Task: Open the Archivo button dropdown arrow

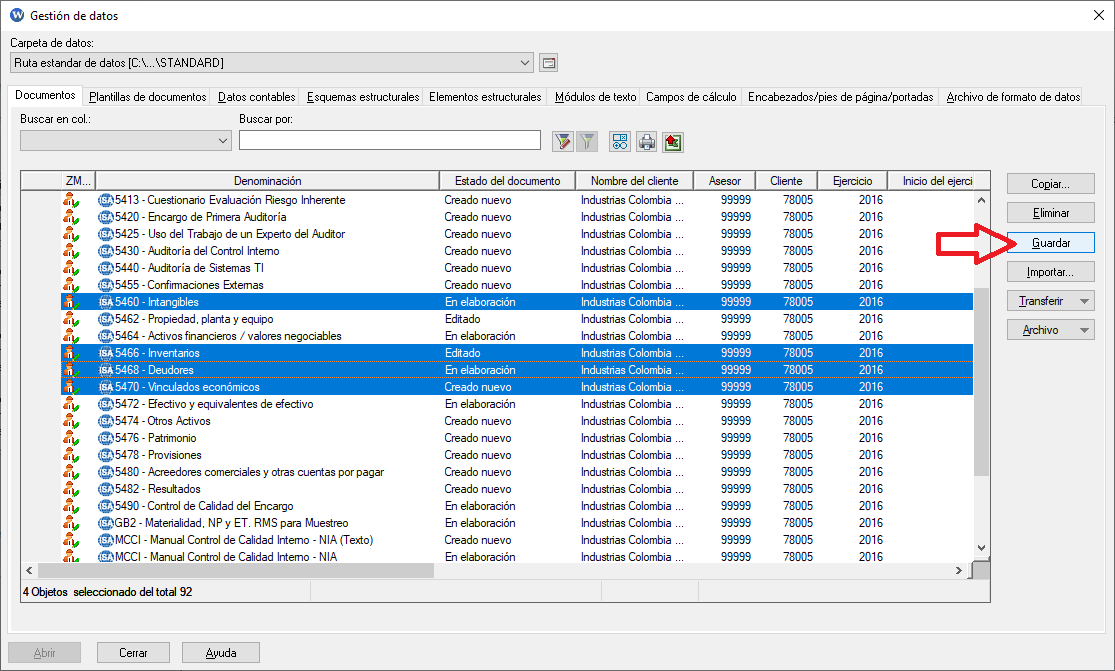Action: (1084, 330)
